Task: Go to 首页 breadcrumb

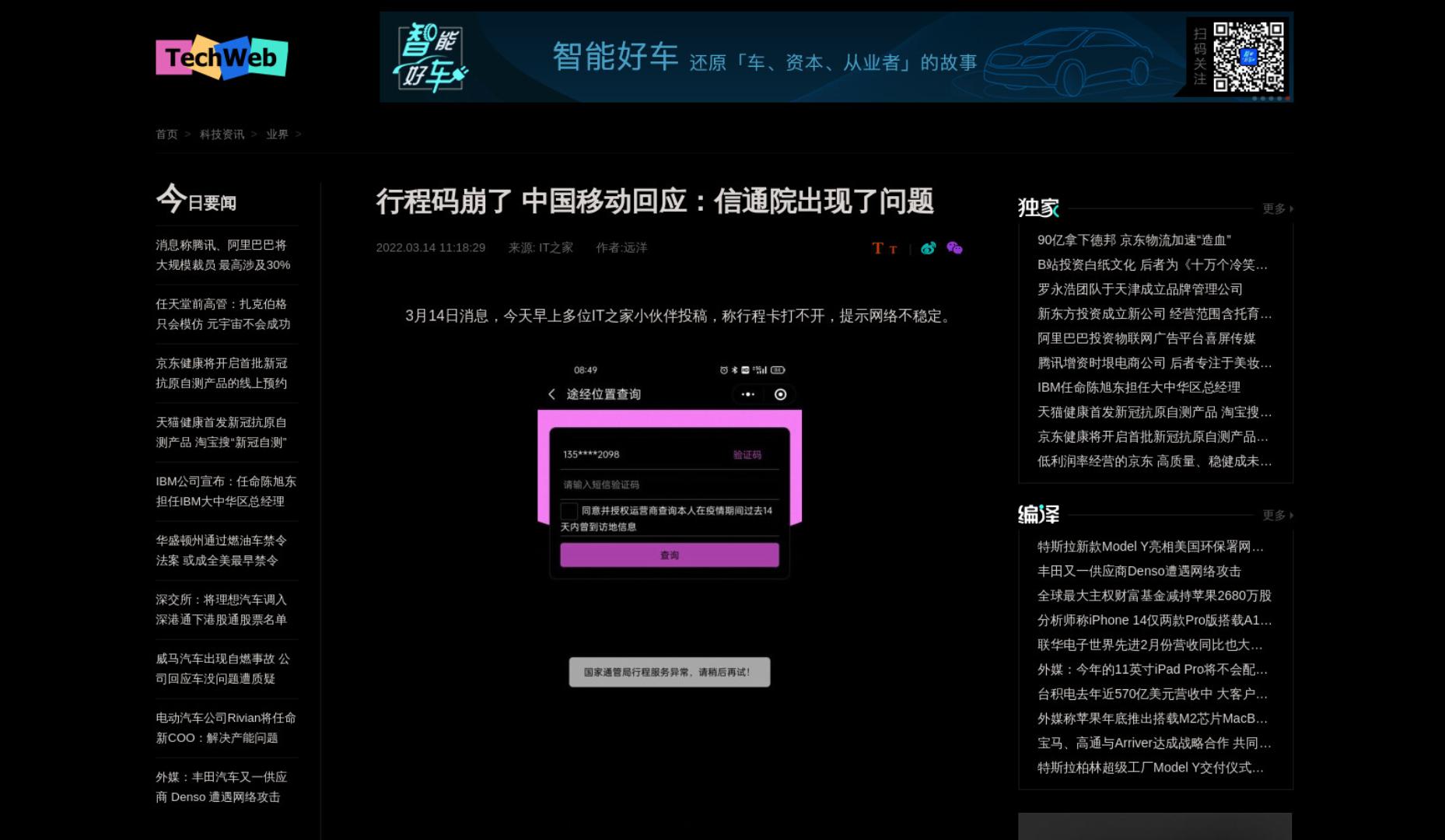Action: [x=166, y=134]
